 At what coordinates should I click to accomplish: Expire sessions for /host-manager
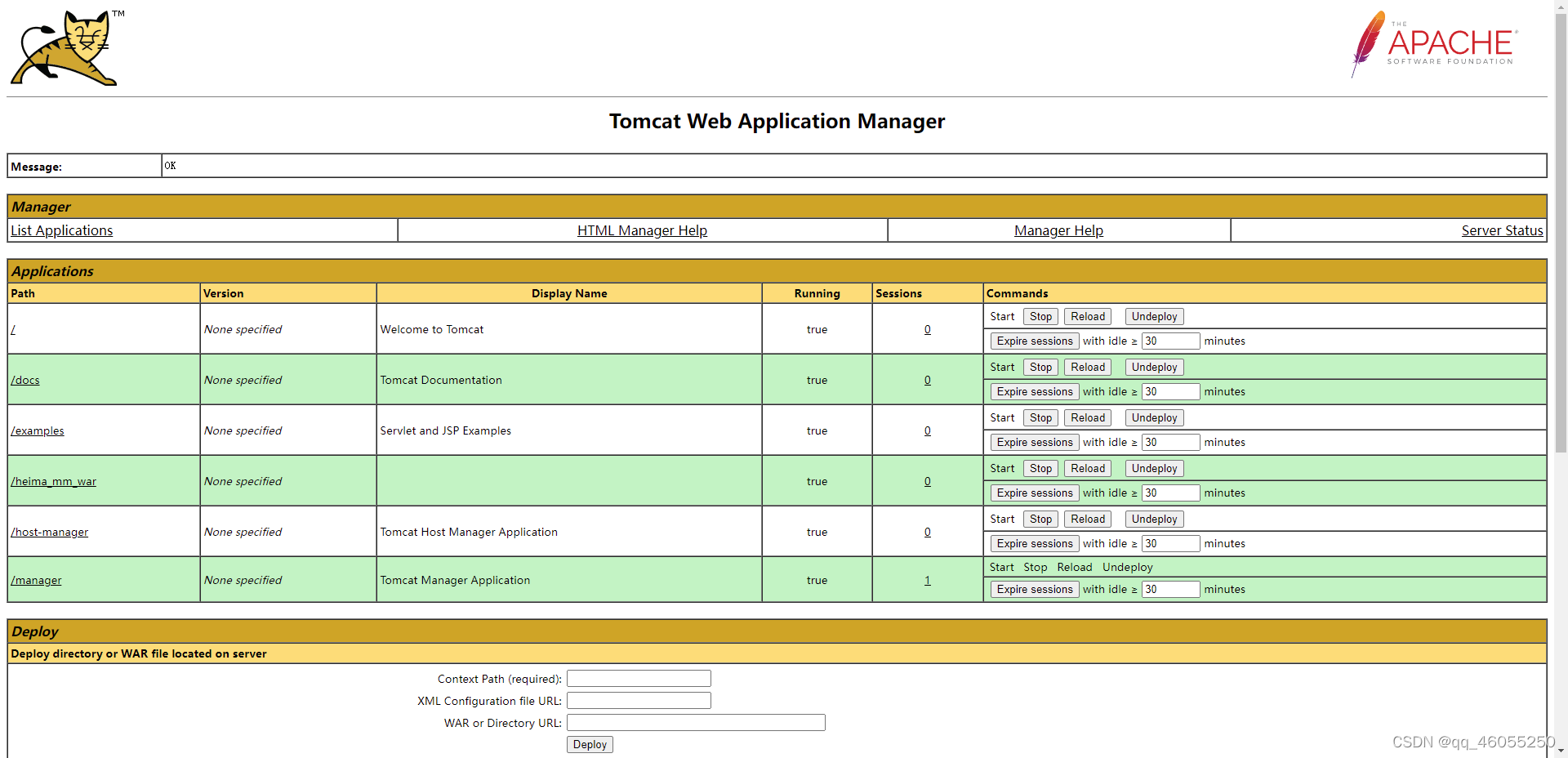1035,543
